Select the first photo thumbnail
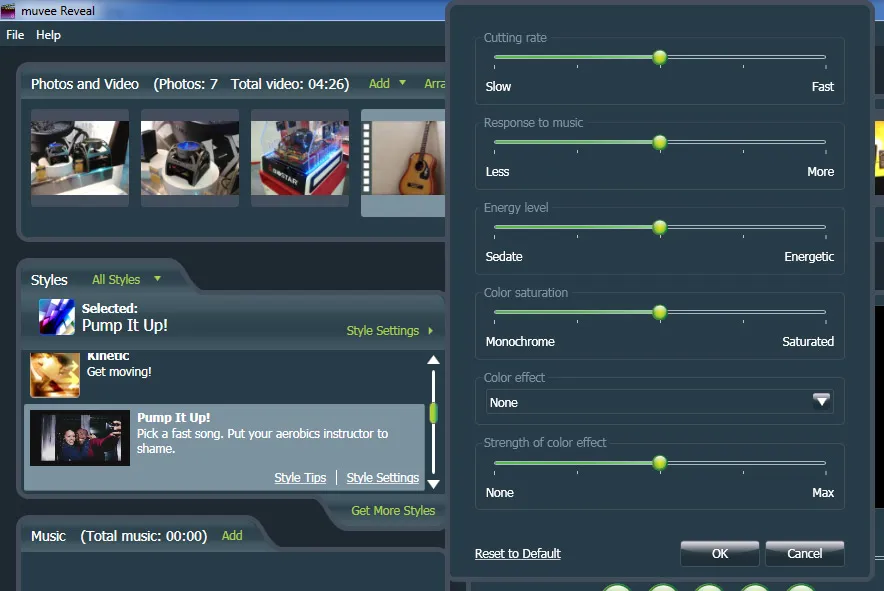This screenshot has height=591, width=884. pyautogui.click(x=79, y=158)
